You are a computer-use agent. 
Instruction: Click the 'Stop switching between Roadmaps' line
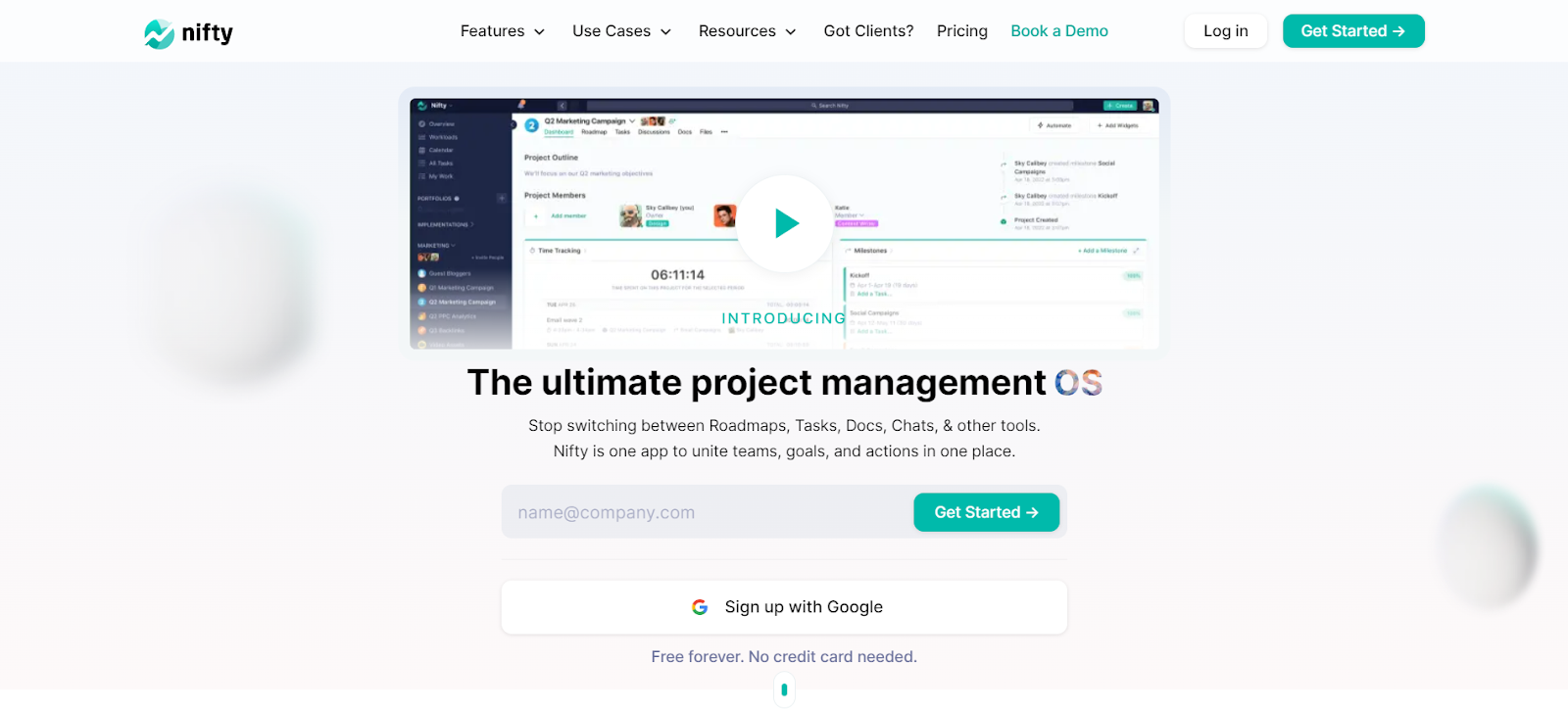(784, 426)
